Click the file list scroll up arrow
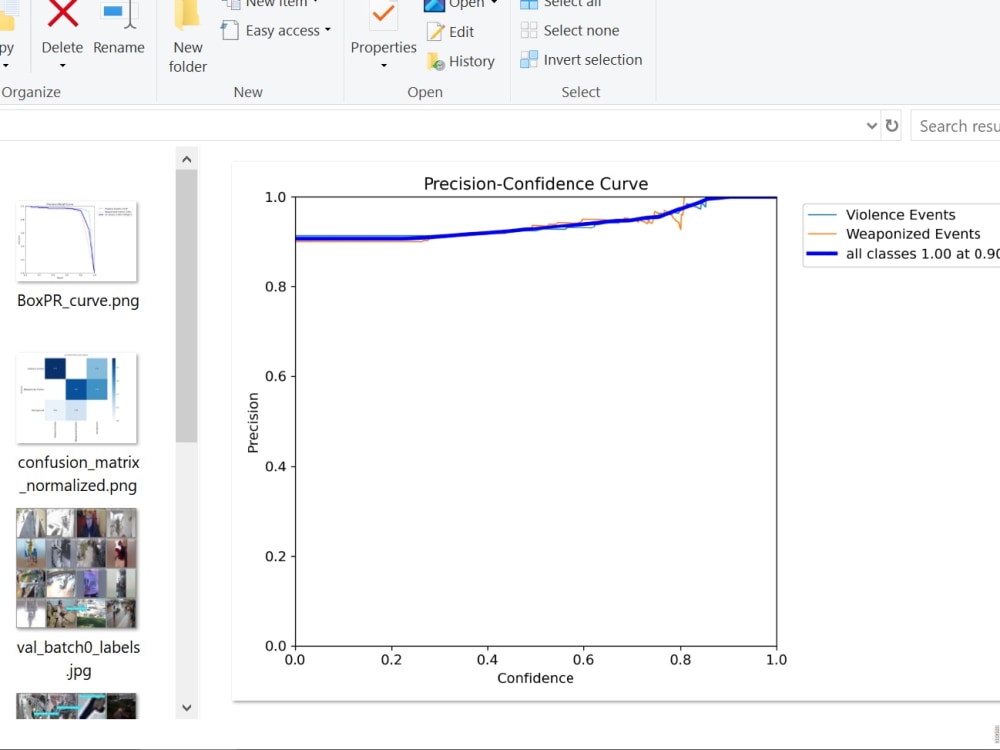The height and width of the screenshot is (750, 1000). pos(186,159)
